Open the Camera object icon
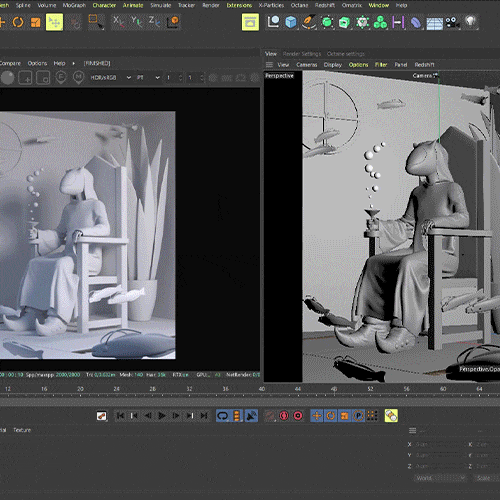Screen dimensions: 500x500 [452, 22]
